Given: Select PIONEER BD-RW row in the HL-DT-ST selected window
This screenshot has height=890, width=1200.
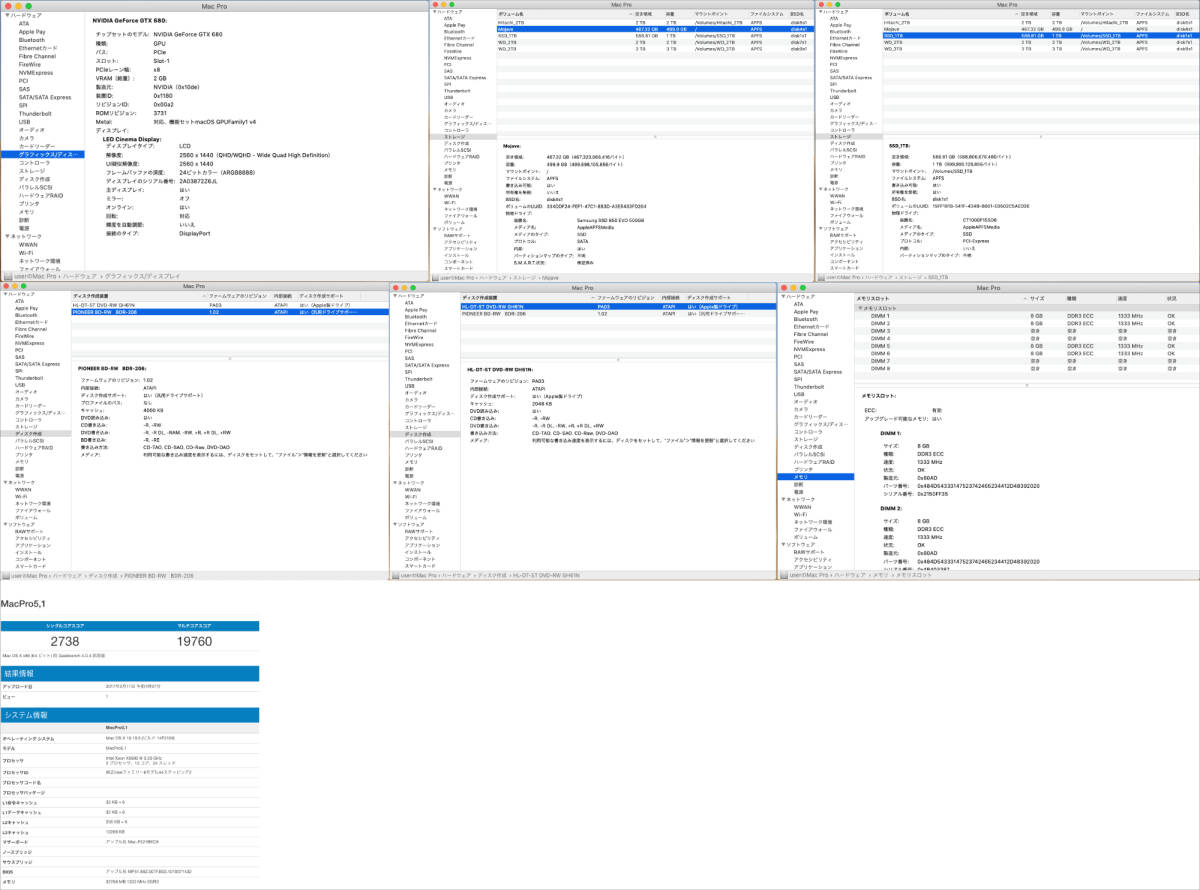Looking at the screenshot, I should 619,313.
